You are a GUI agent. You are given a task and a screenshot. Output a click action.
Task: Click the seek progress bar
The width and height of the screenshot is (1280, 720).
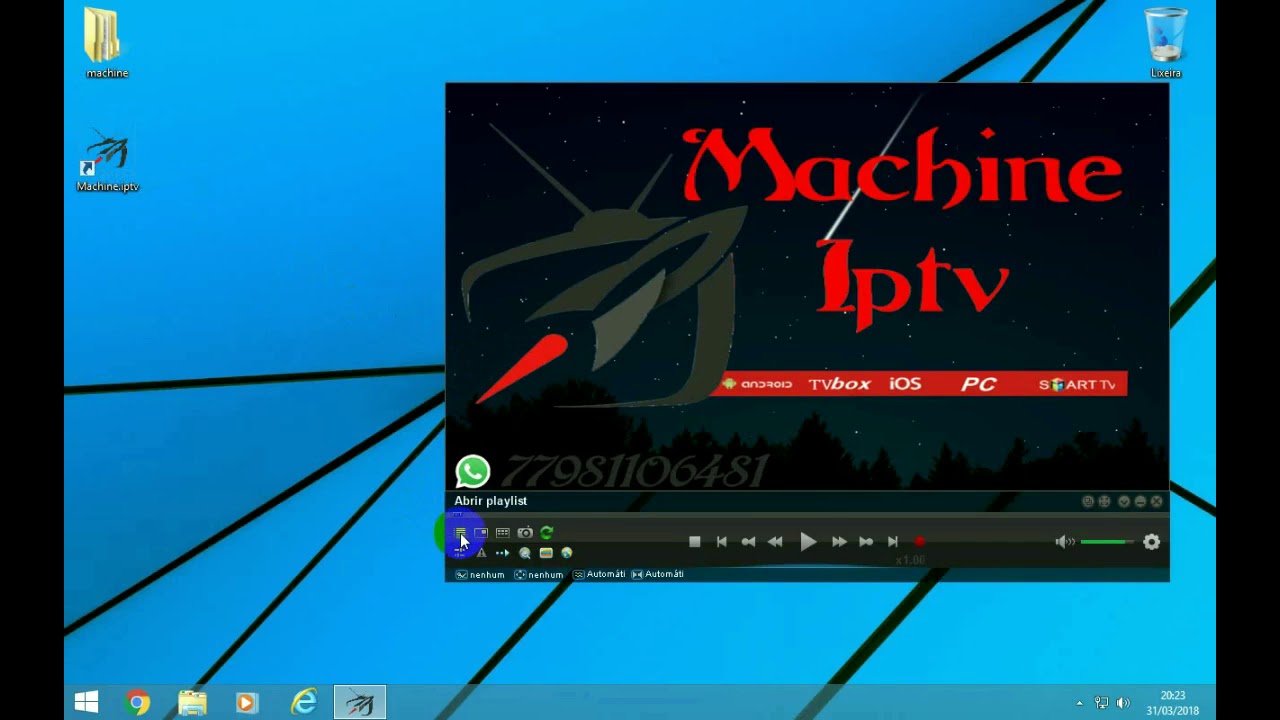pos(807,515)
